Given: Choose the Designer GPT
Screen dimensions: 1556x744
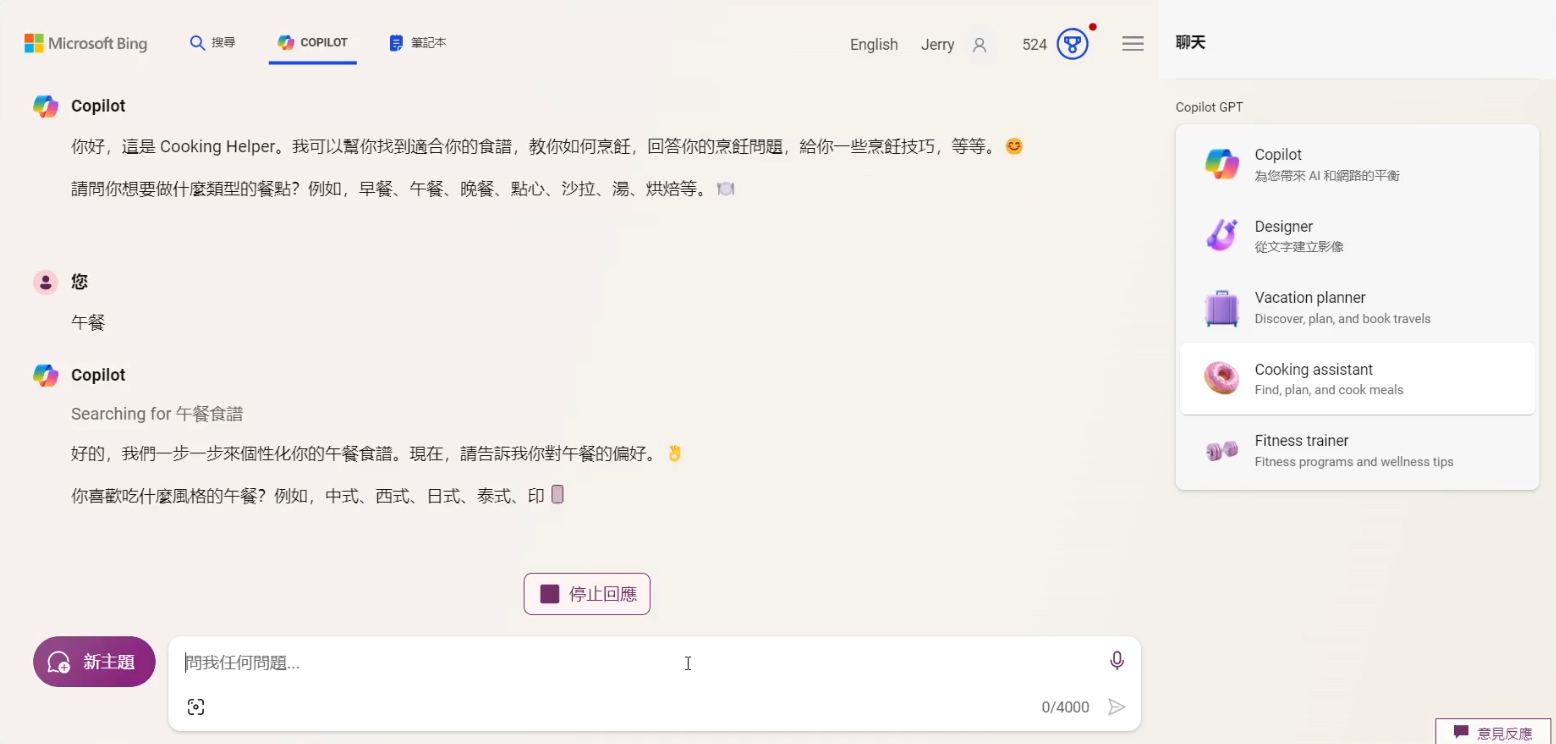Looking at the screenshot, I should (x=1357, y=236).
